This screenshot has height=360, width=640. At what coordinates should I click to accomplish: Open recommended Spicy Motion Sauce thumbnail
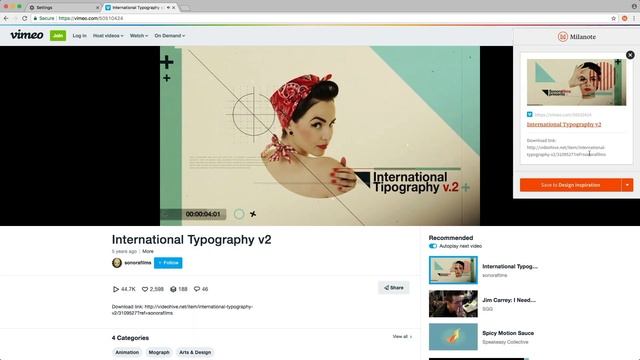453,337
